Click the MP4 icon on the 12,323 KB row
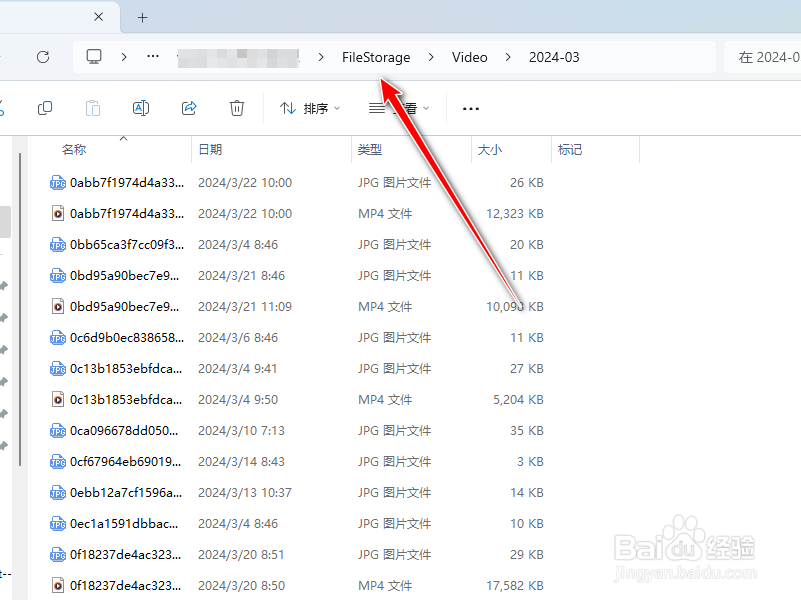 tap(58, 213)
